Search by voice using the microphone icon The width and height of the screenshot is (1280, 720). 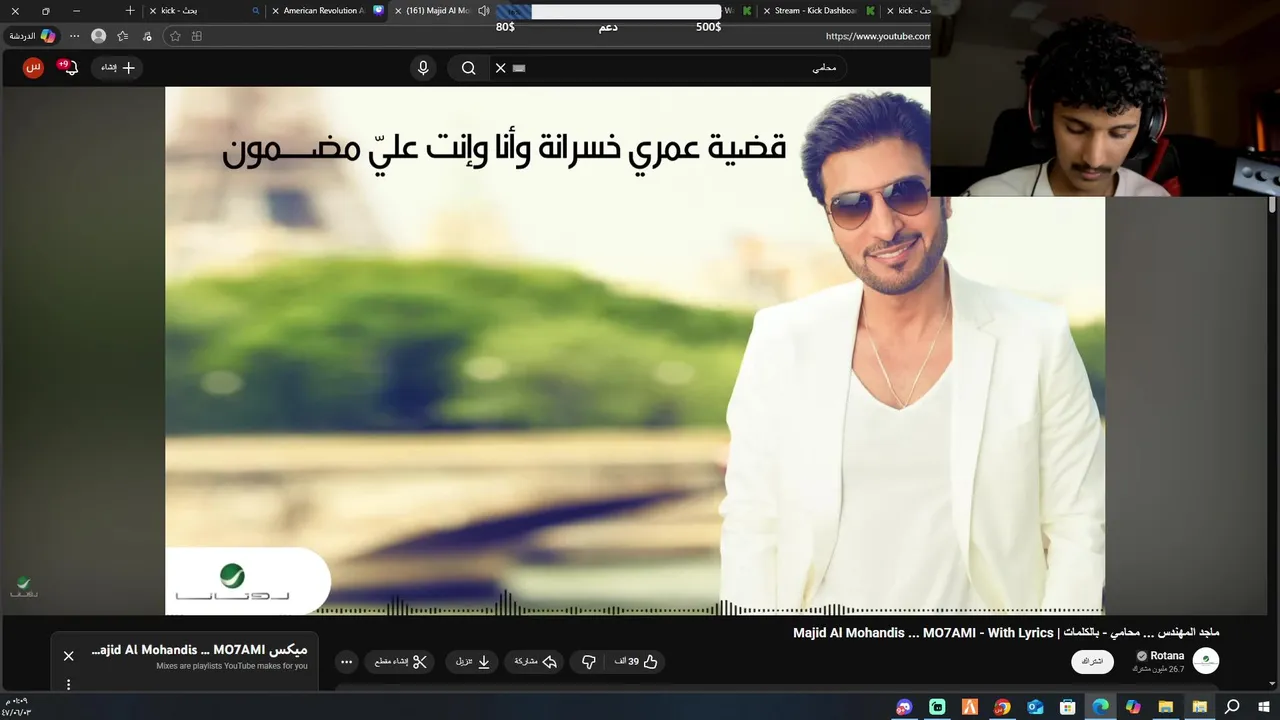(x=423, y=68)
